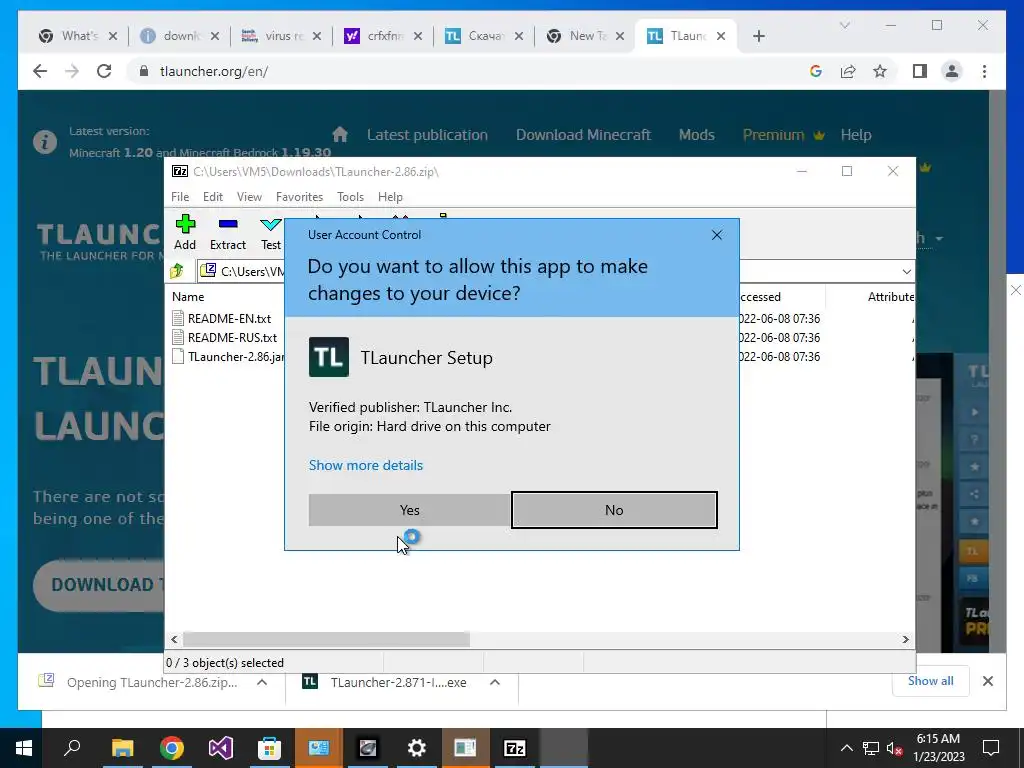This screenshot has width=1024, height=768.
Task: Click Chrome back navigation arrow
Action: tap(40, 71)
